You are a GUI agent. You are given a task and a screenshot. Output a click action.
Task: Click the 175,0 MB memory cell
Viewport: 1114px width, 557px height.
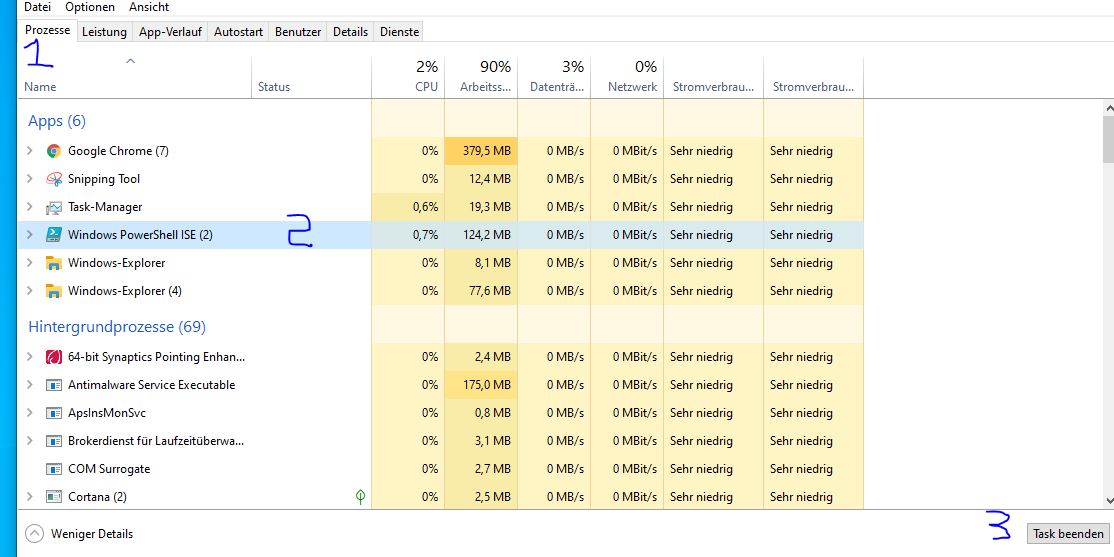click(481, 384)
